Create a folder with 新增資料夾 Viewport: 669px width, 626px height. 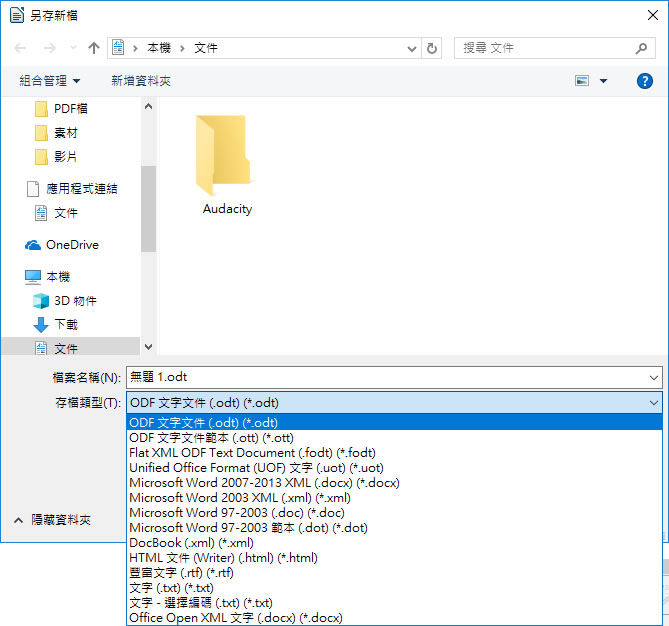141,81
